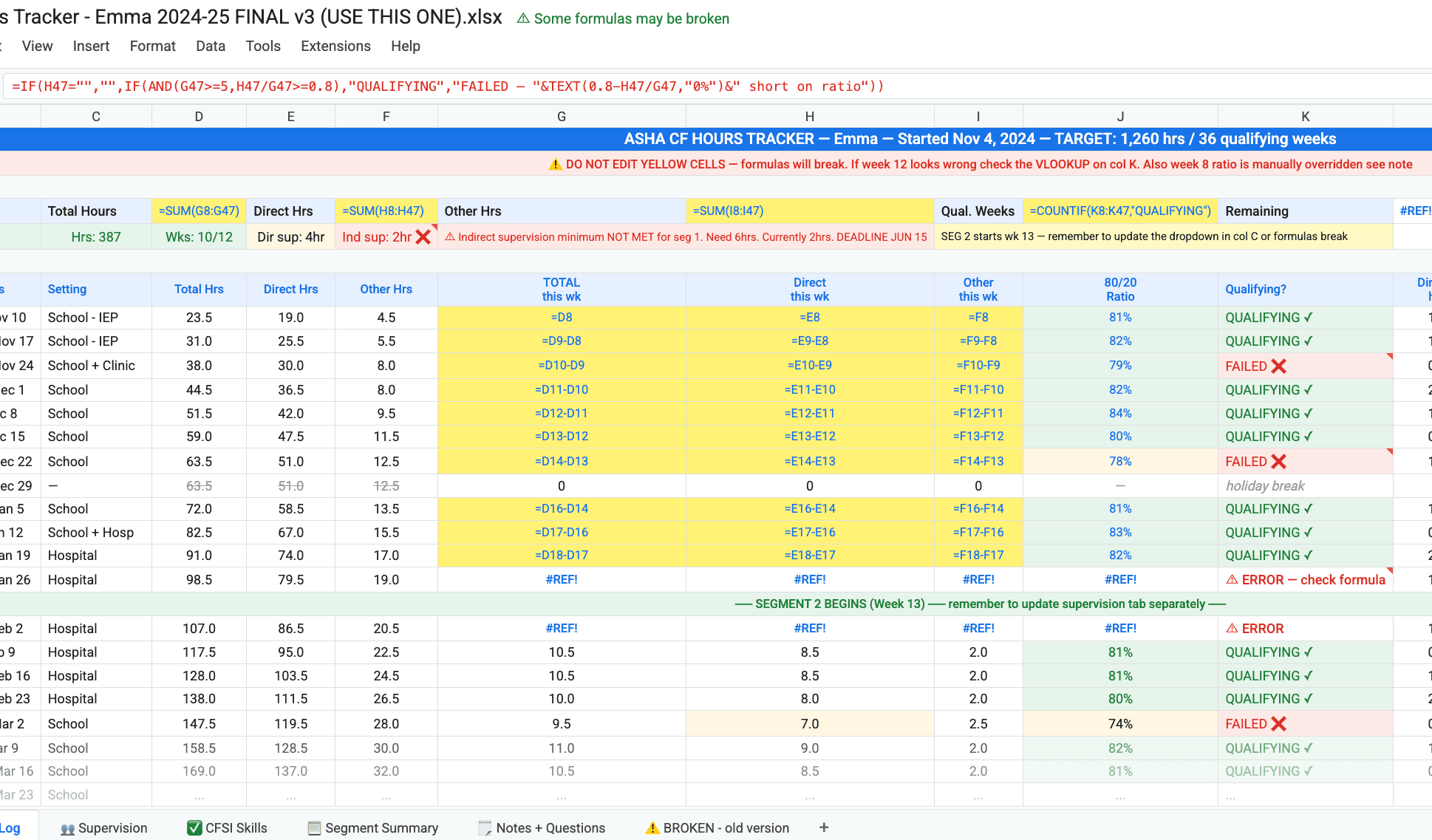The width and height of the screenshot is (1432, 840).
Task: Open the Extensions menu
Action: [x=335, y=46]
